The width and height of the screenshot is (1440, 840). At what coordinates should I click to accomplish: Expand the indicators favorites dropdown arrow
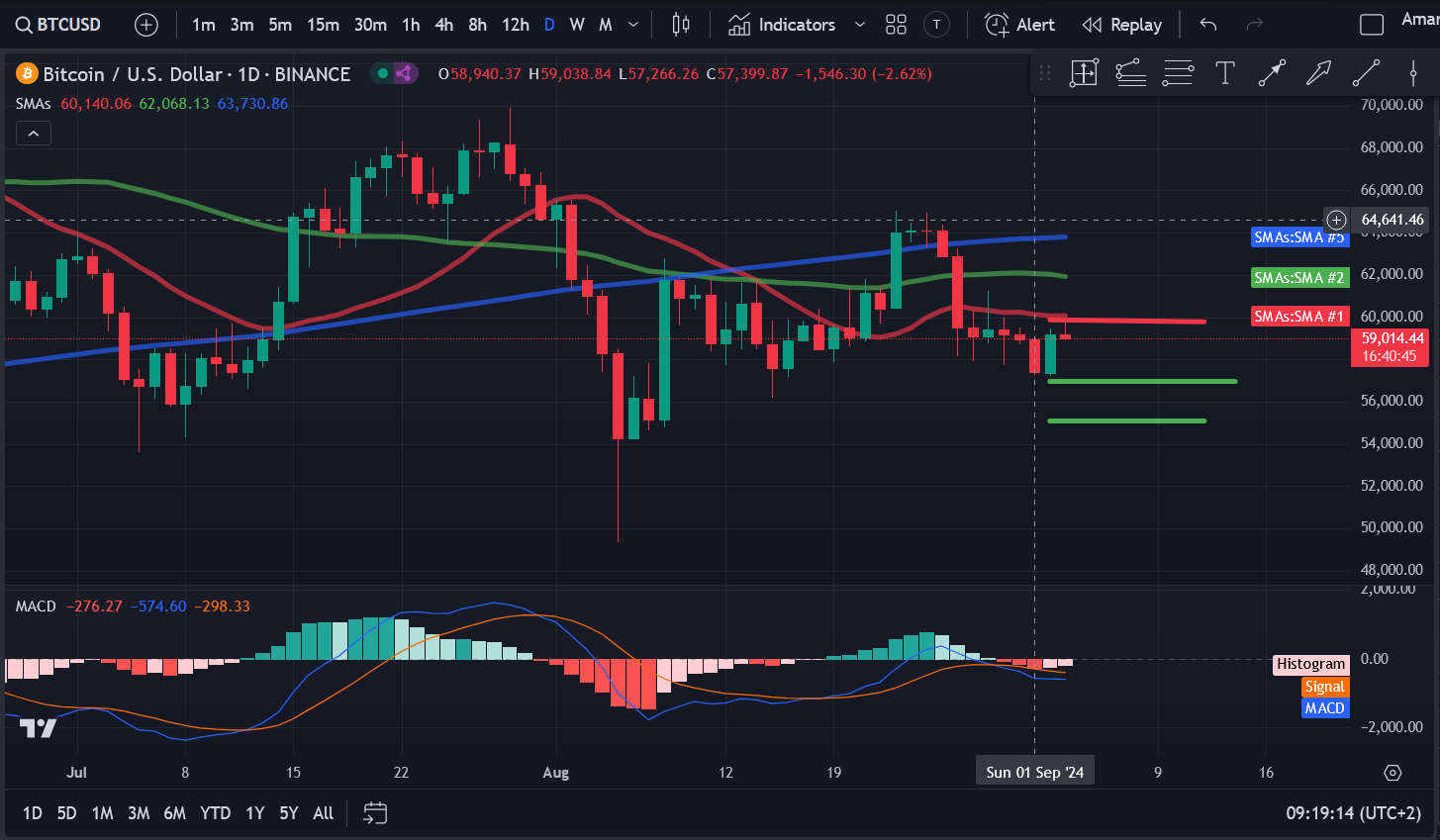(859, 25)
